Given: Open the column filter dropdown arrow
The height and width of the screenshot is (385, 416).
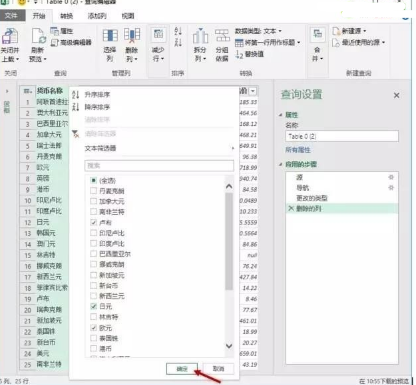Looking at the screenshot, I should 253,91.
